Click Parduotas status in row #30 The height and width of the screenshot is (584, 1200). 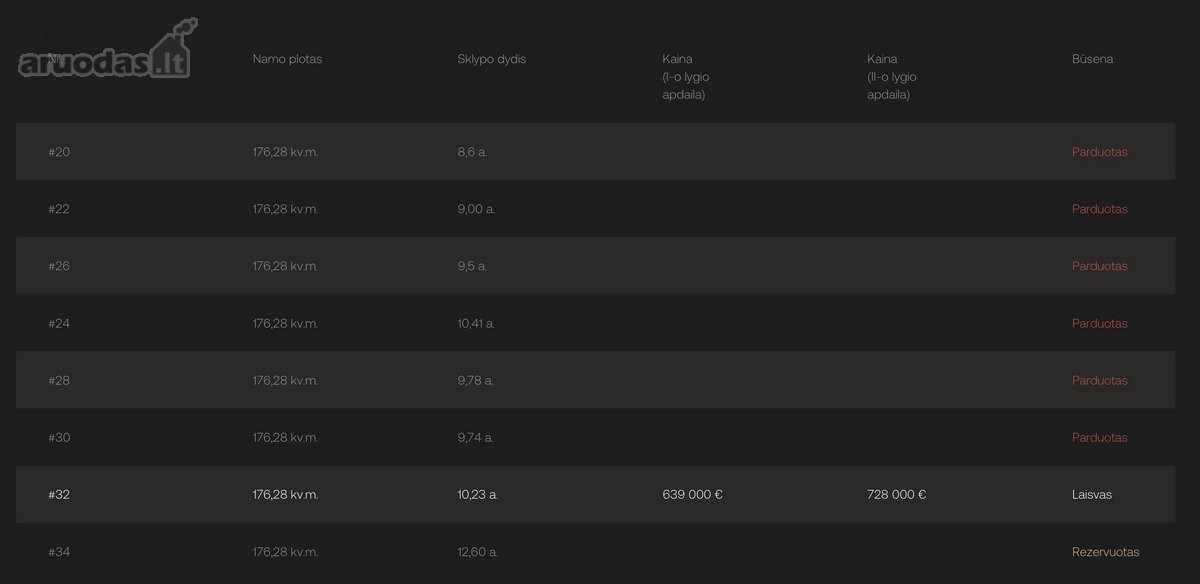pyautogui.click(x=1099, y=438)
